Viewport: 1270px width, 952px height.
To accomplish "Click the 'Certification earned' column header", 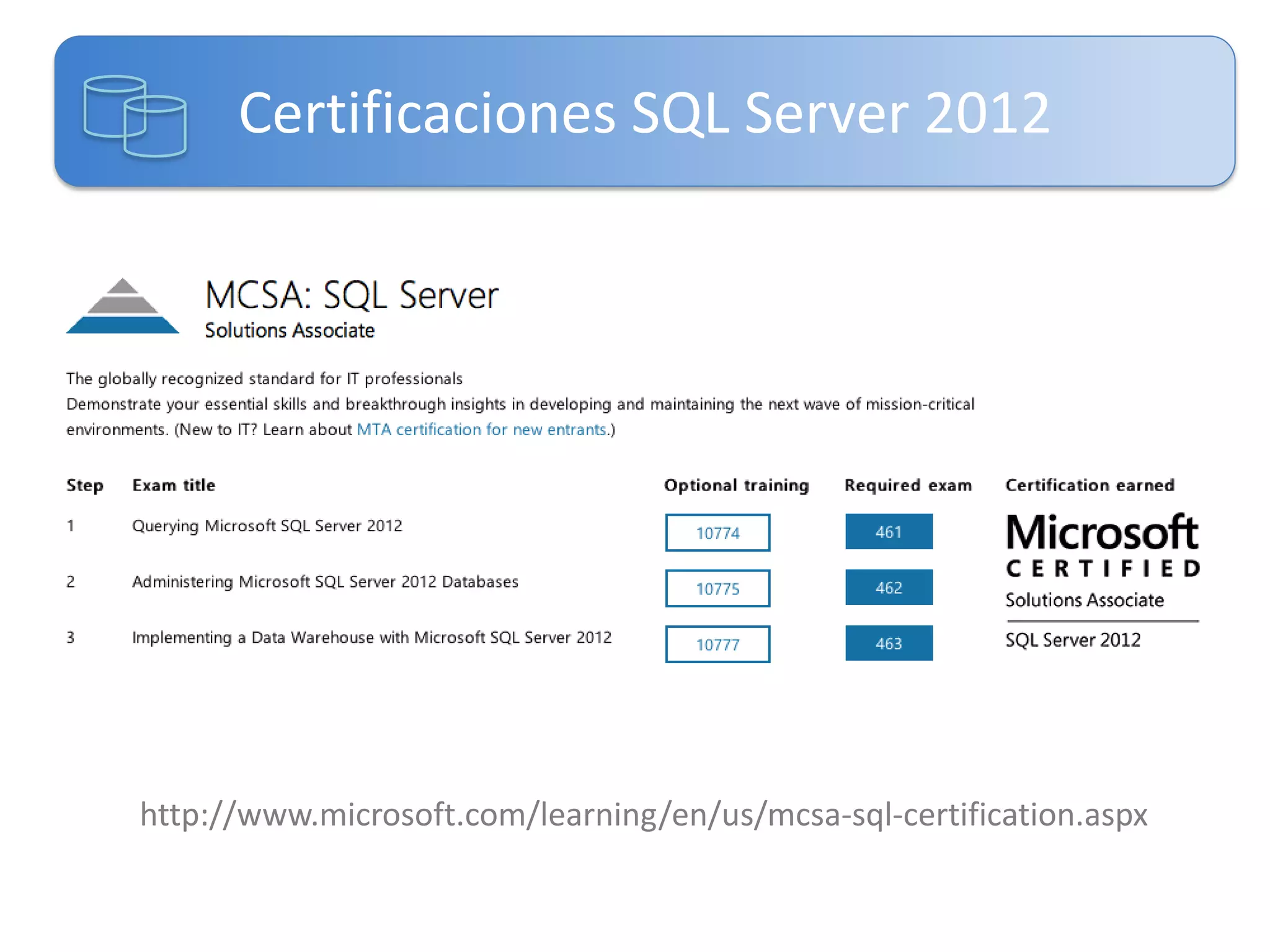I will (1090, 485).
